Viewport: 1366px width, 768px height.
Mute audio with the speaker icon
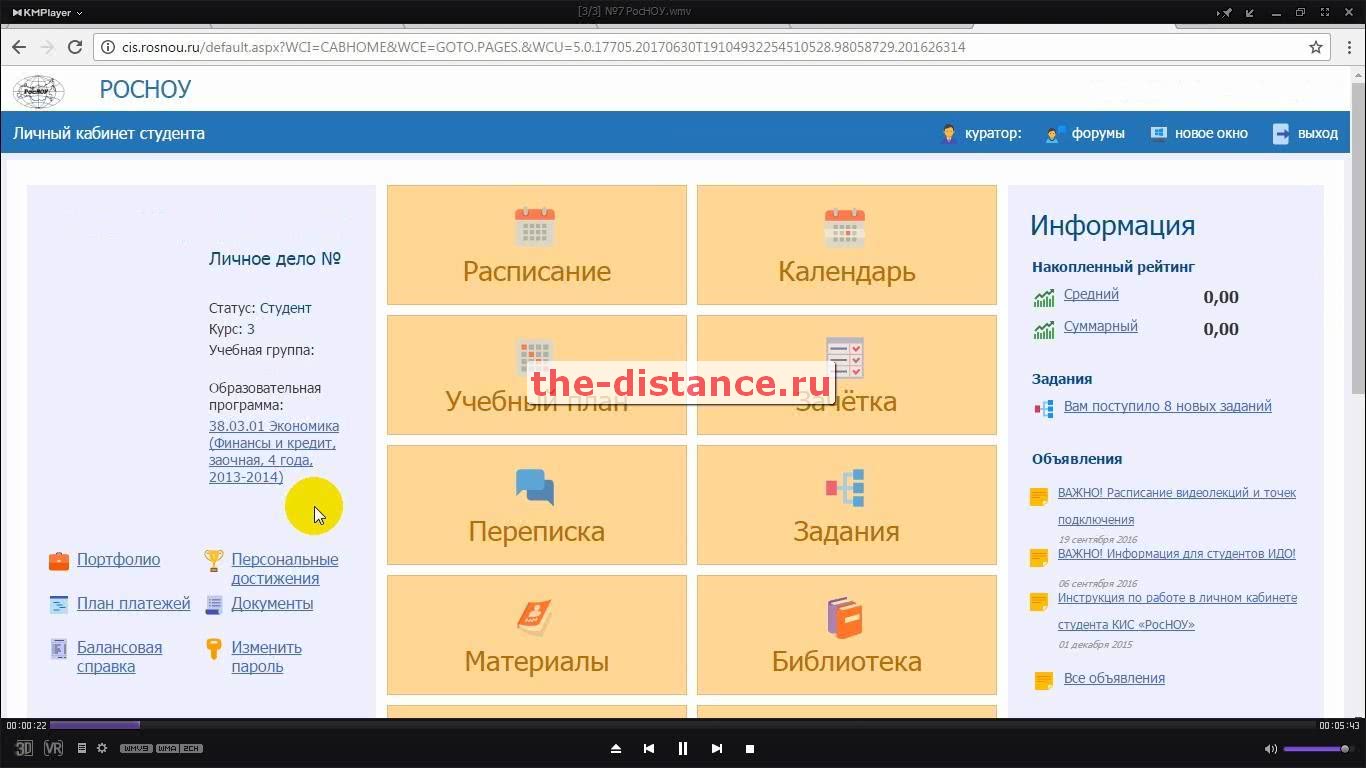point(1270,748)
